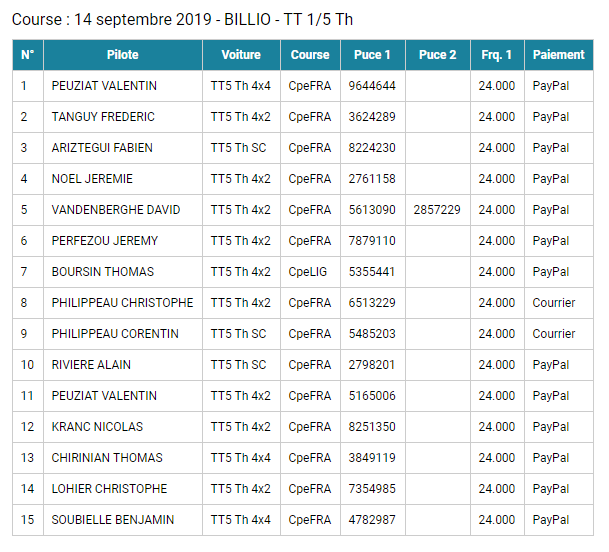Image resolution: width=609 pixels, height=552 pixels.
Task: Click the Puce 1 column header
Action: point(373,55)
